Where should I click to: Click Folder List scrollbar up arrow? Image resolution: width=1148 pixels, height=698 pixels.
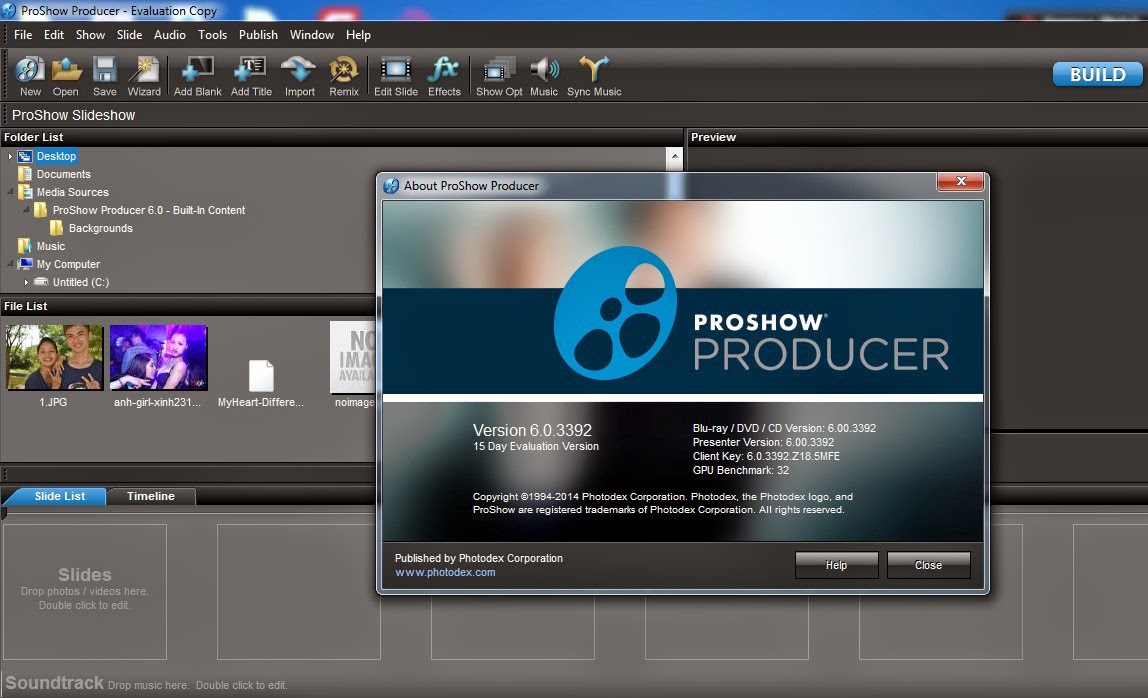tap(674, 156)
